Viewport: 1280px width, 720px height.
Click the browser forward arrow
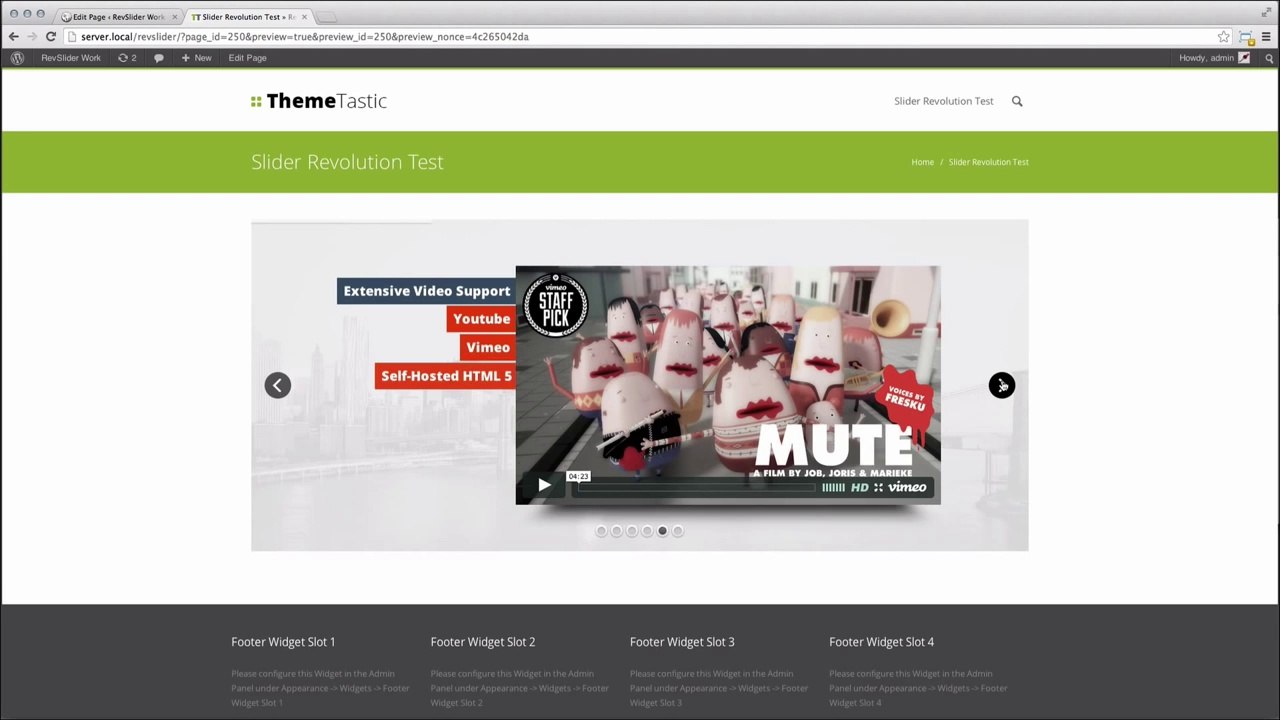[x=32, y=36]
